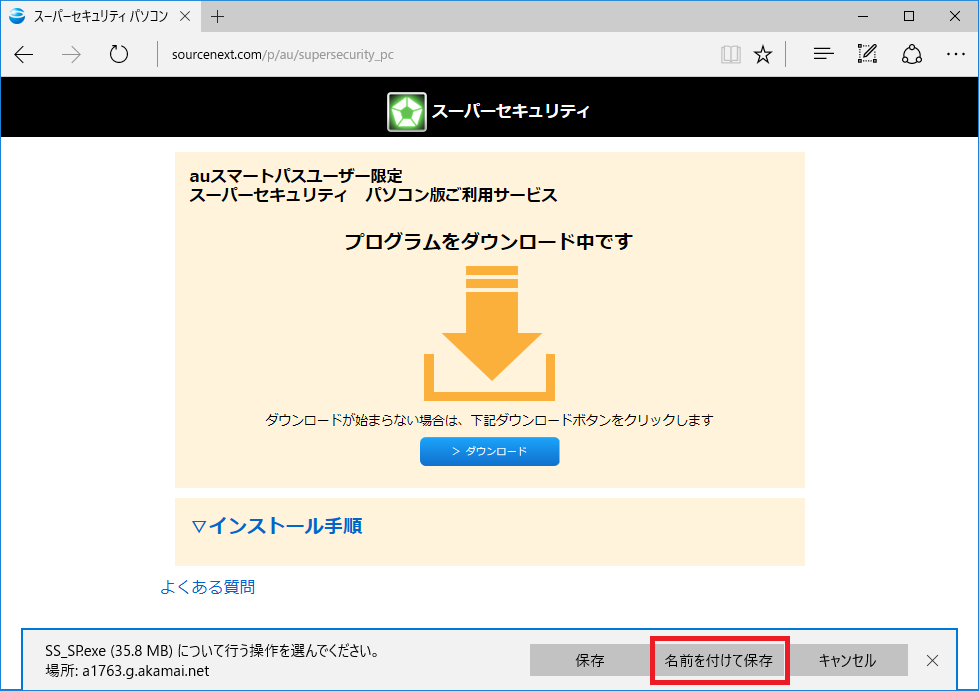Choose 名前を付けて保存 in download bar
Viewport: 979px width, 691px height.
(x=719, y=660)
